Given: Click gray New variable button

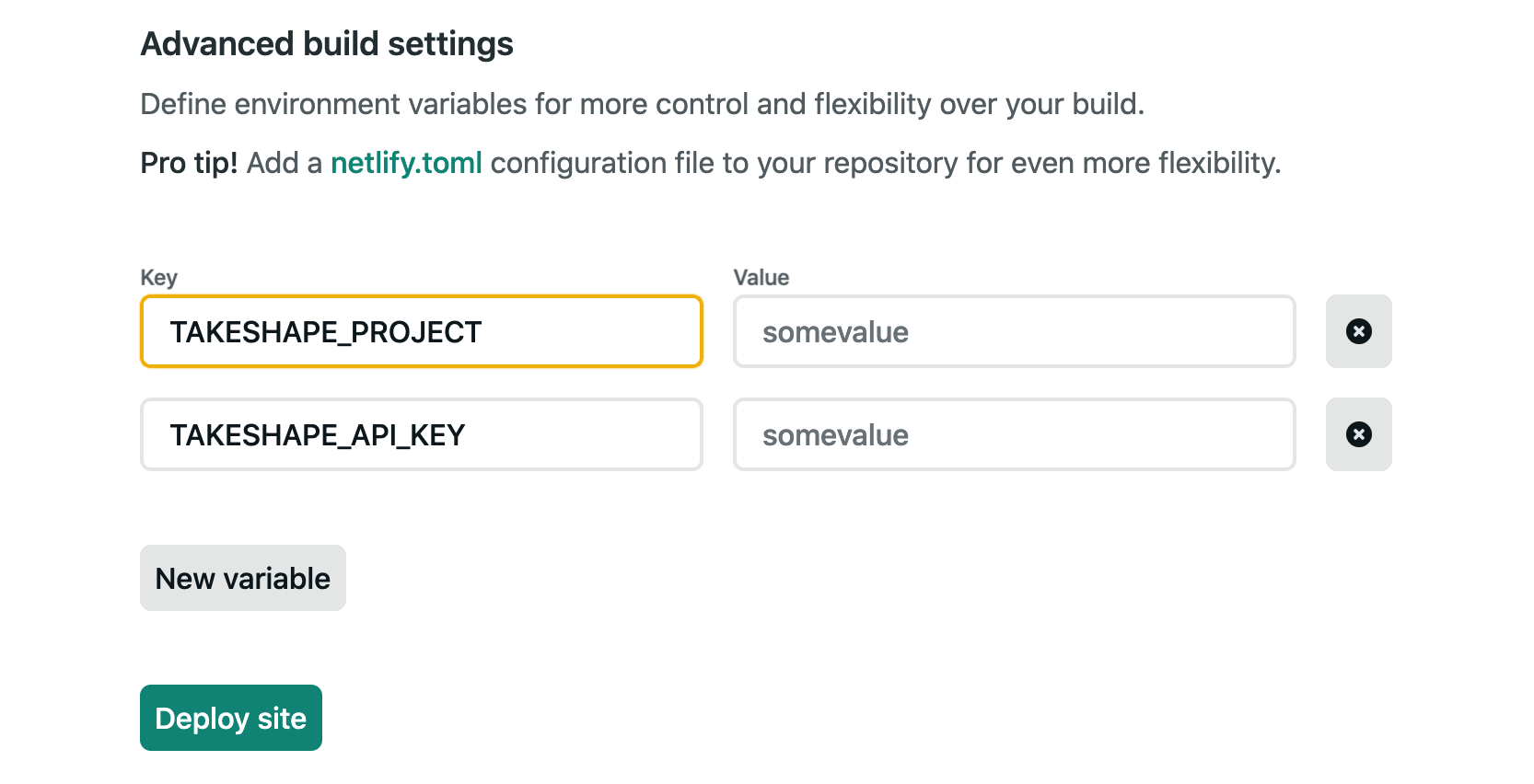Looking at the screenshot, I should [243, 578].
